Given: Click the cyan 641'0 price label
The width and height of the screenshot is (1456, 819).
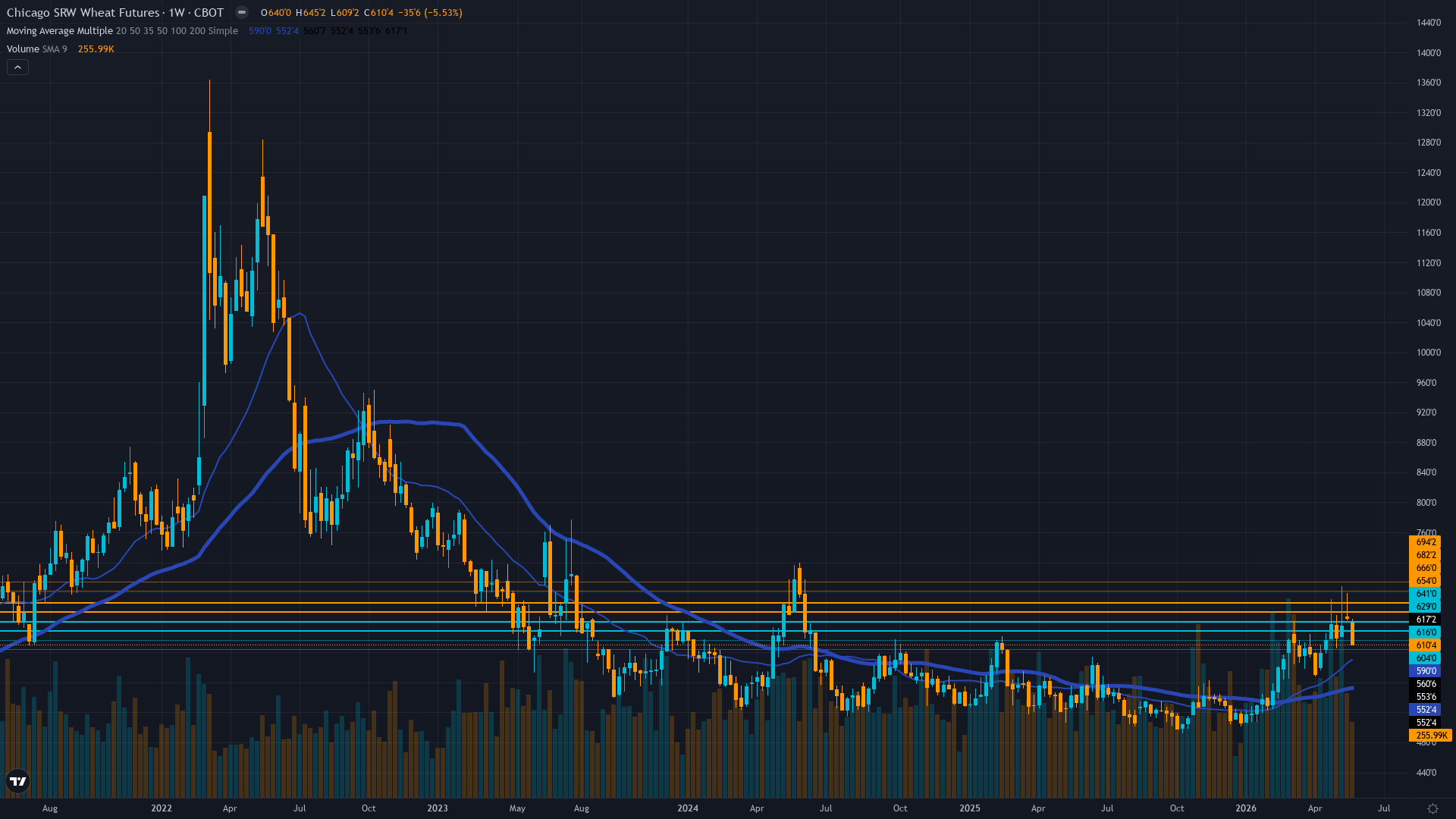Looking at the screenshot, I should tap(1425, 594).
